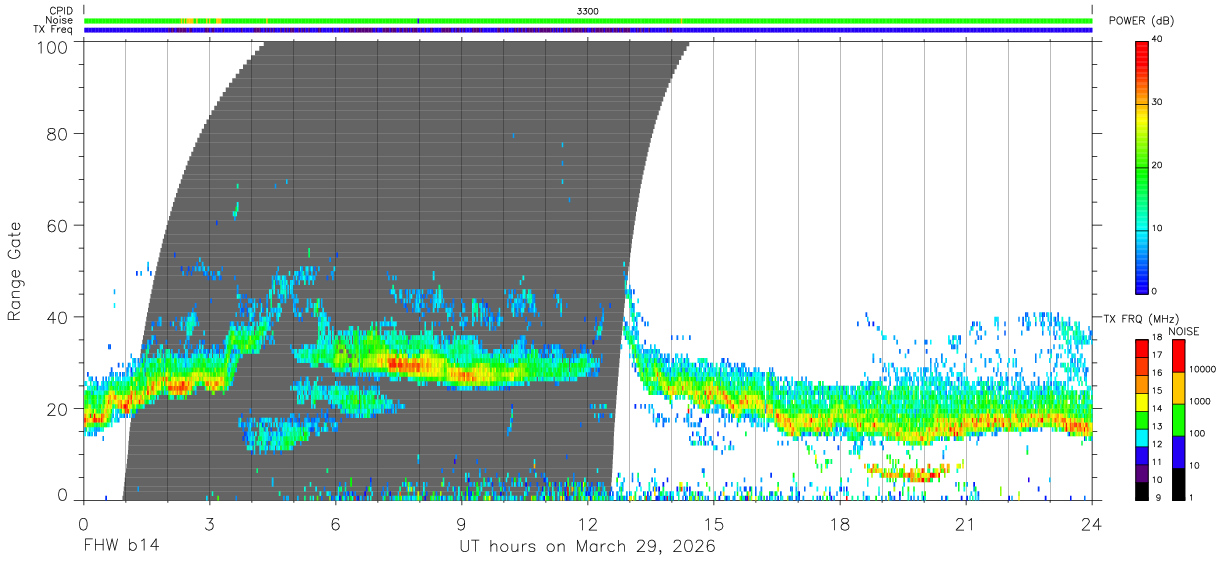The height and width of the screenshot is (567, 1228).
Task: Select the CPID value 3300
Action: coord(588,10)
